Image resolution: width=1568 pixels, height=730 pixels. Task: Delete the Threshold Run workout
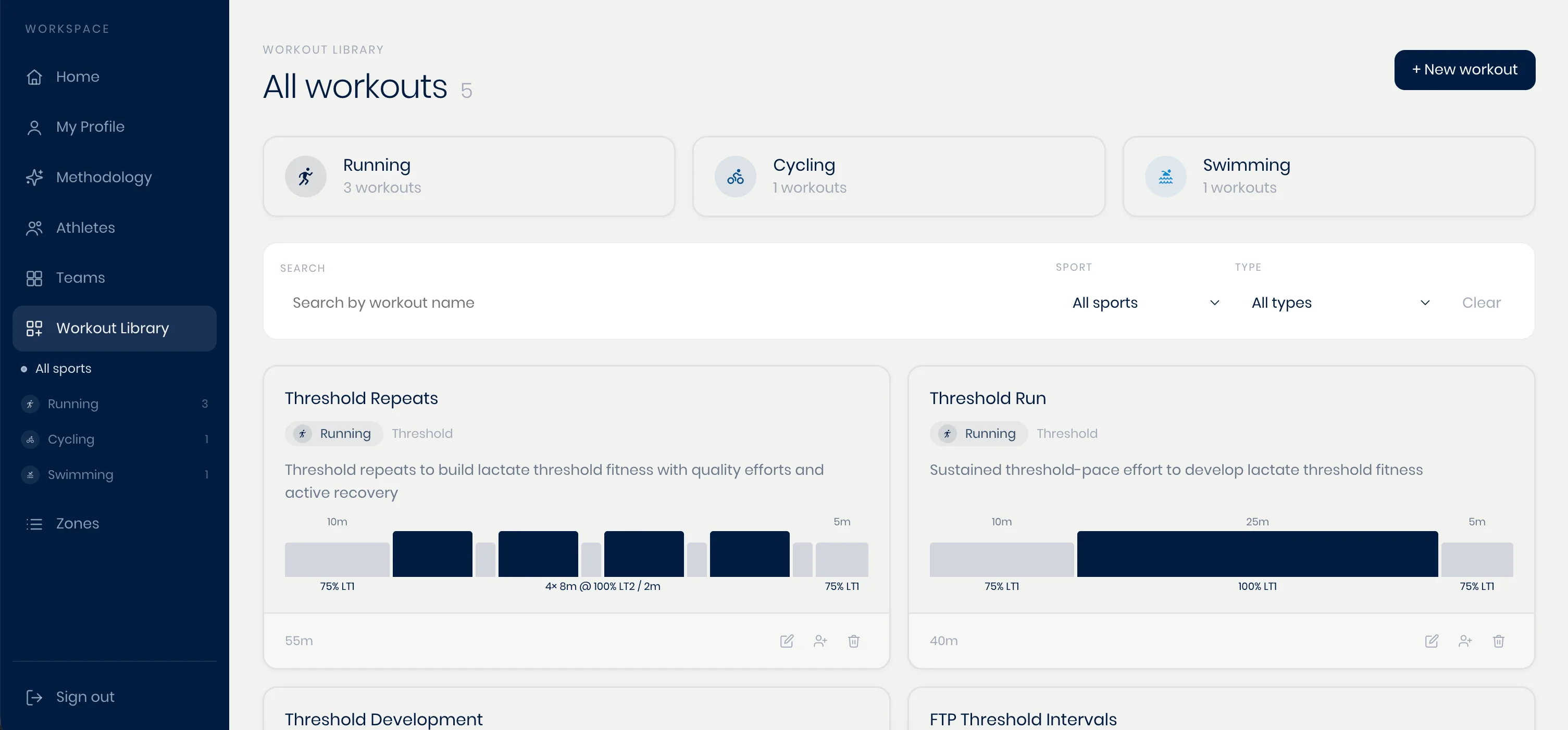point(1498,641)
